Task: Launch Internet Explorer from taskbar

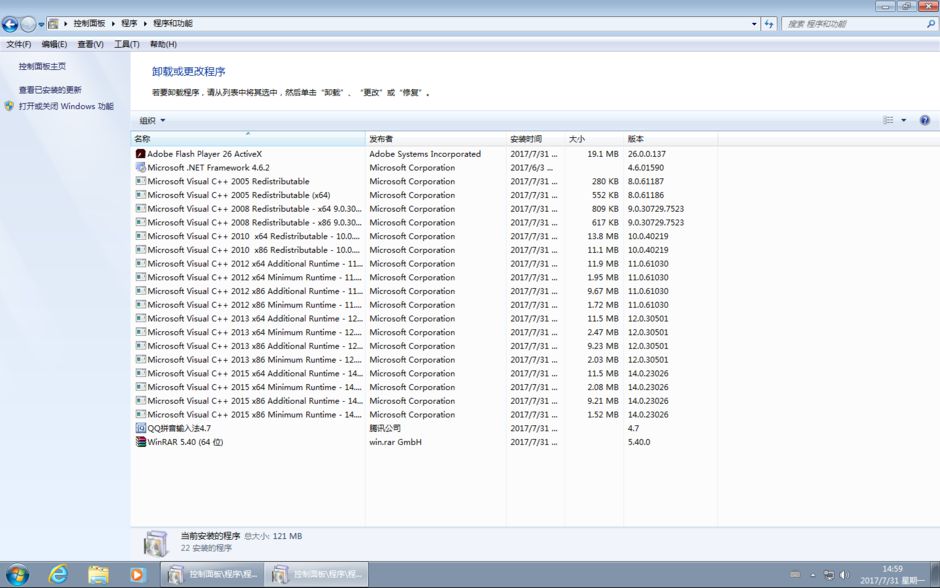Action: click(58, 575)
